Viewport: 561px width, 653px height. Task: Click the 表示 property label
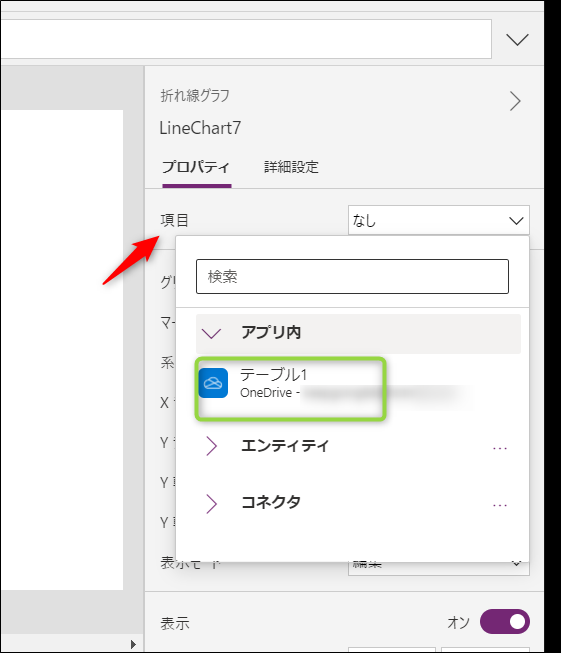click(x=175, y=623)
